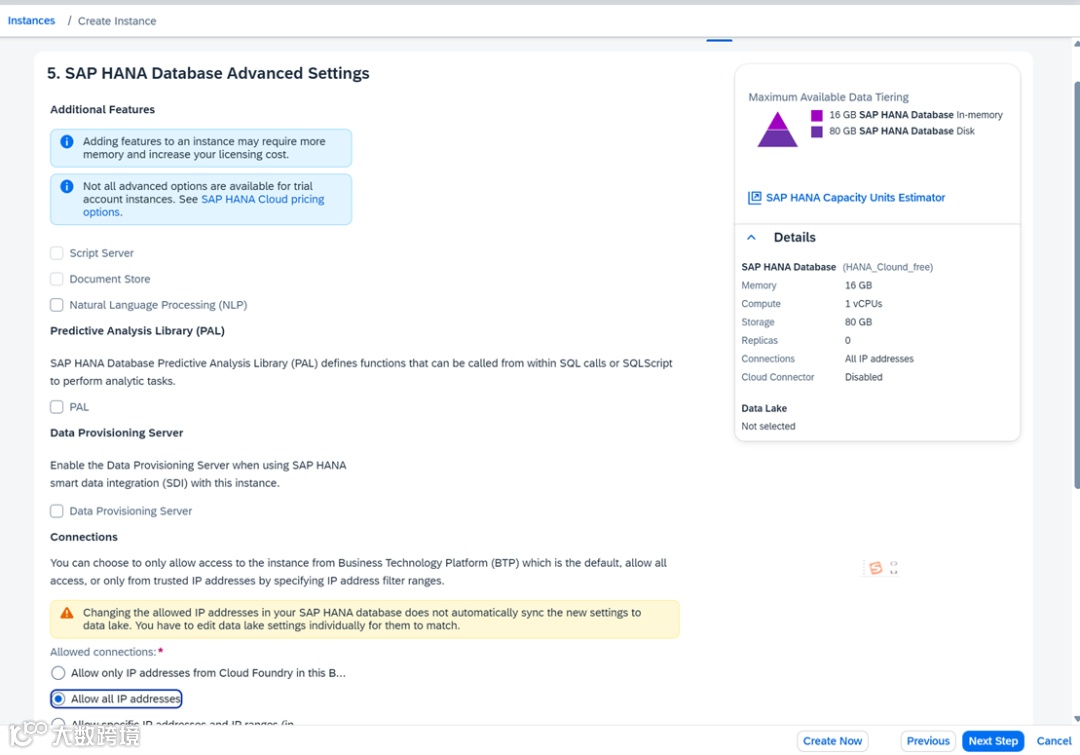Image resolution: width=1080 pixels, height=755 pixels.
Task: Collapse the Details panel chevron
Action: (x=751, y=237)
